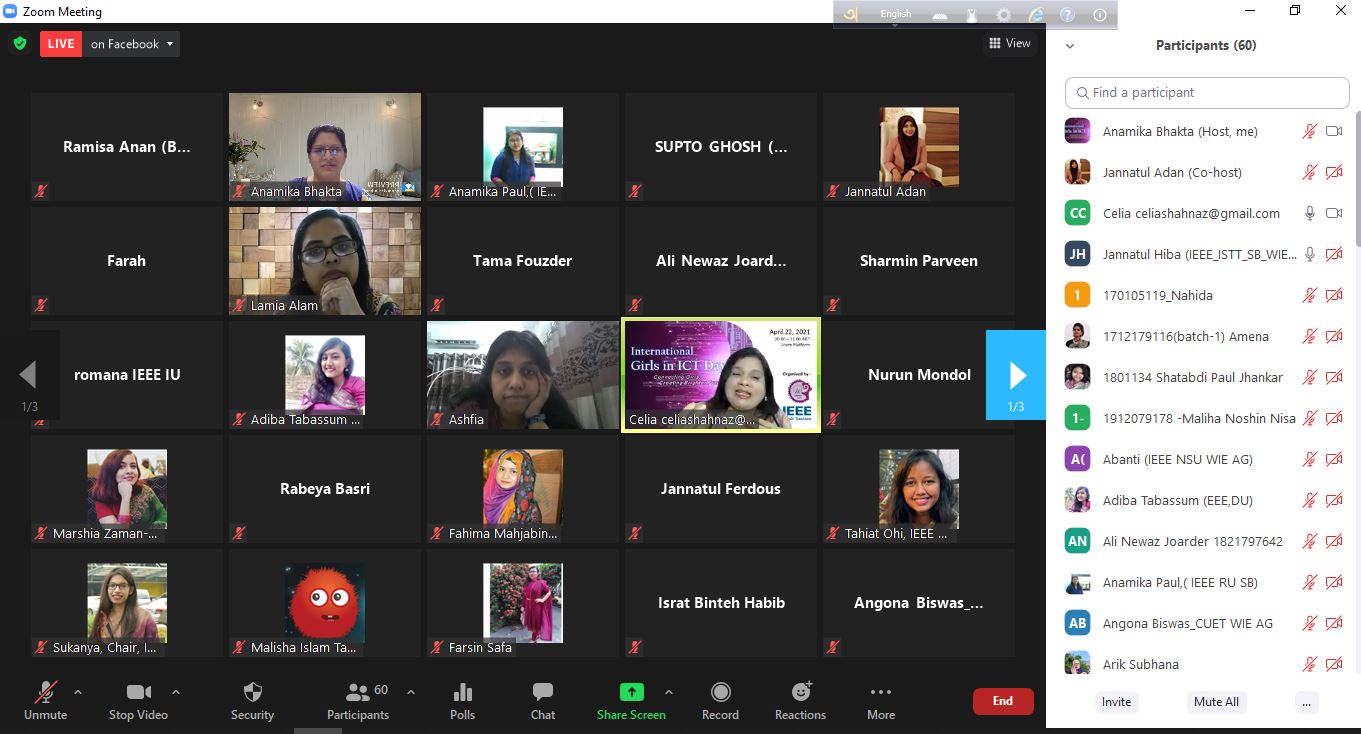End the meeting with the red End button
The image size is (1361, 734).
click(x=1003, y=701)
